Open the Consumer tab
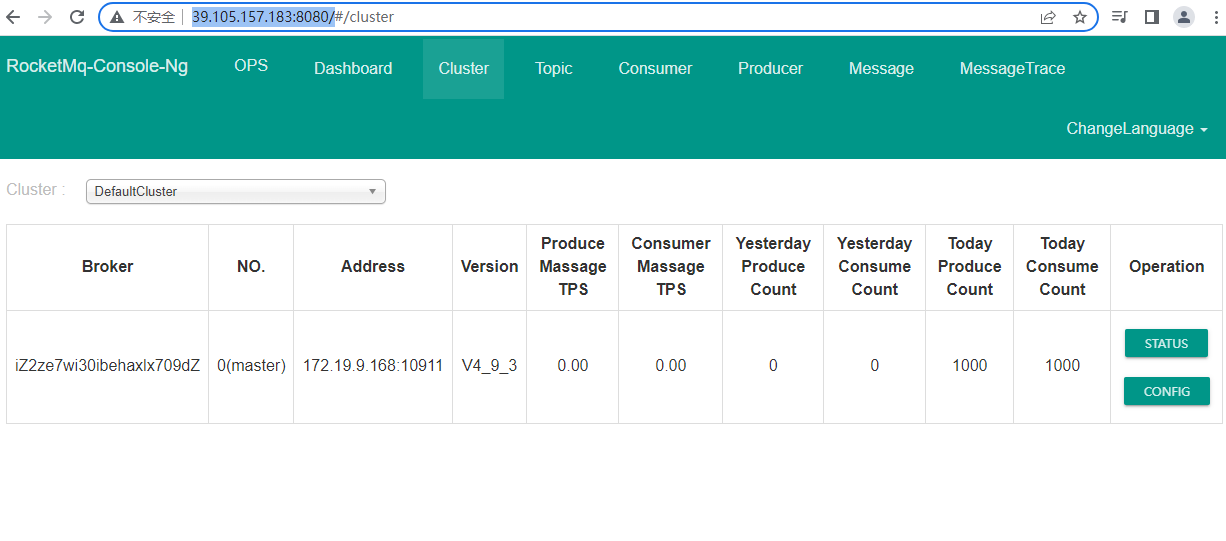The width and height of the screenshot is (1226, 541). (x=655, y=68)
